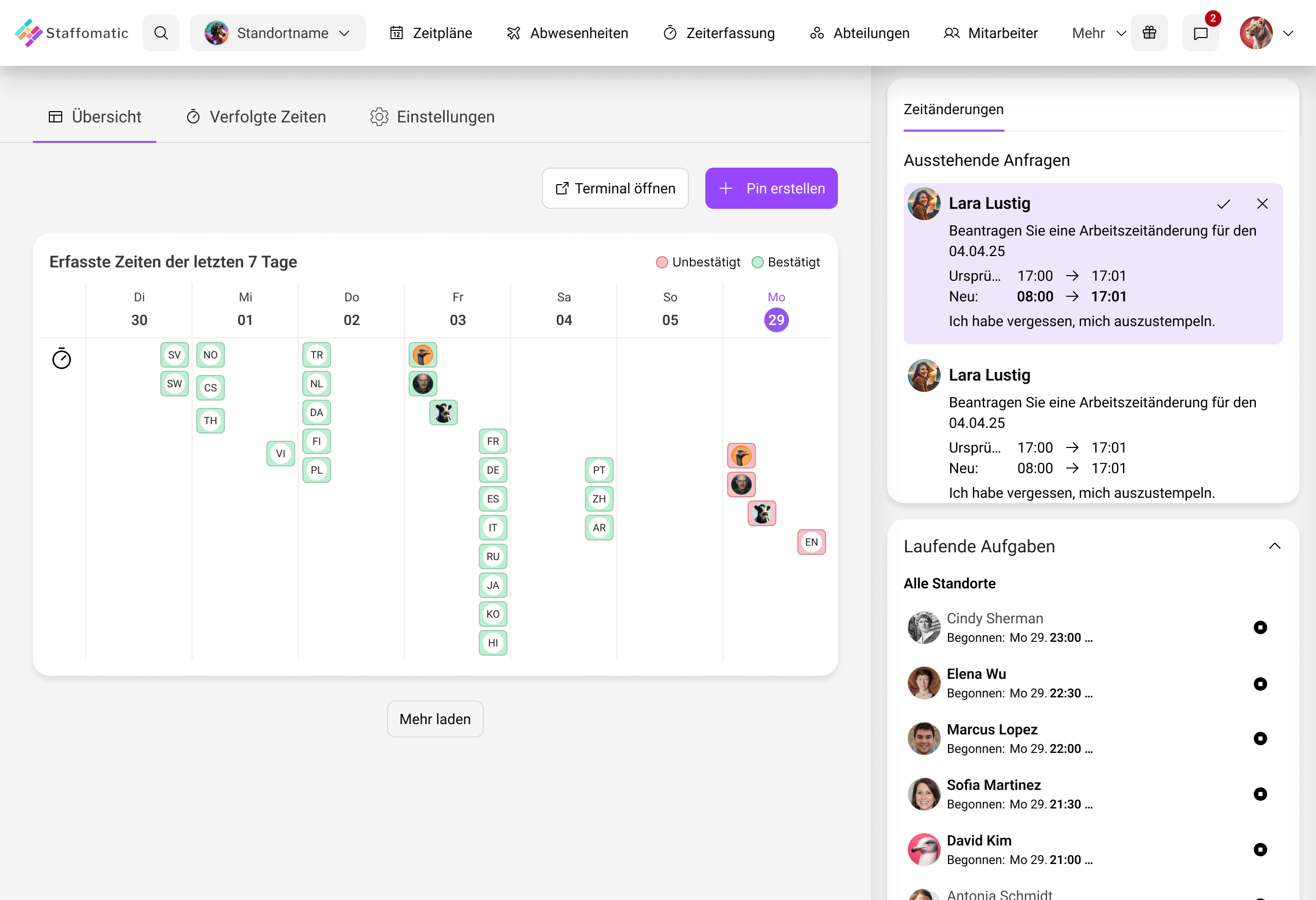
Task: Stop Cindy Sherman's running time entry
Action: point(1260,627)
